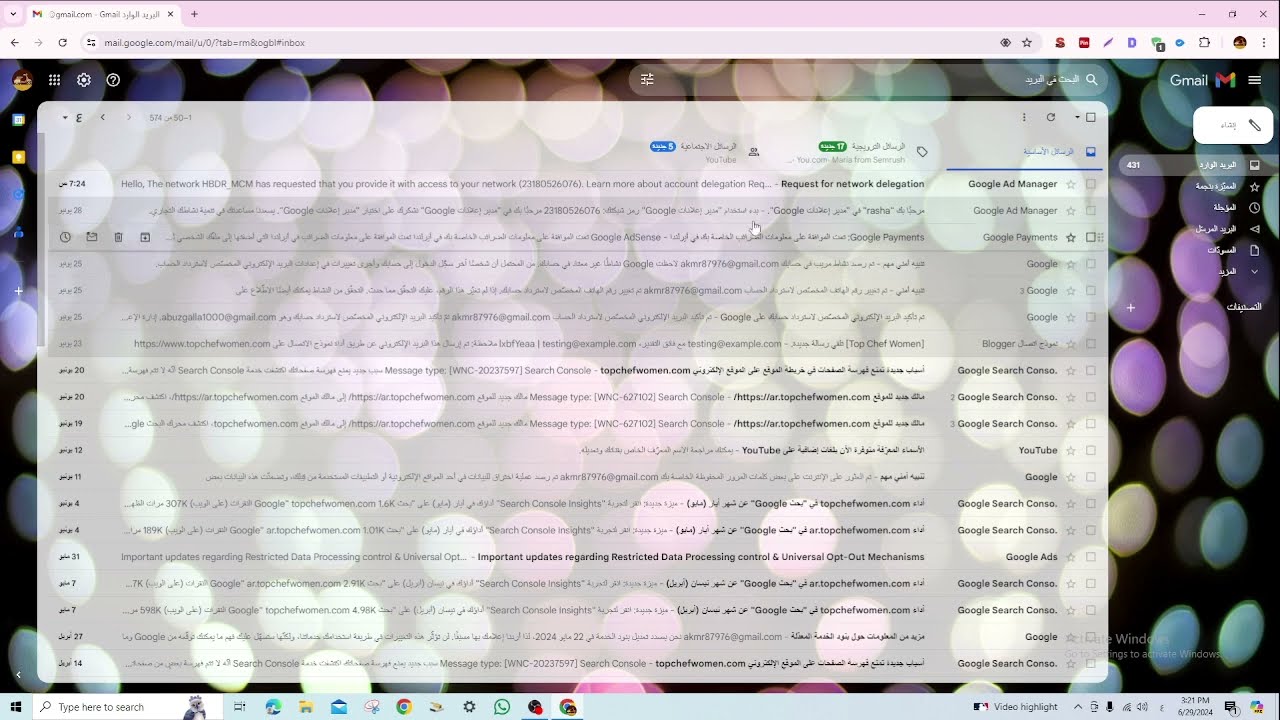This screenshot has width=1280, height=720.
Task: Delete the Google Payments email
Action: (x=118, y=237)
